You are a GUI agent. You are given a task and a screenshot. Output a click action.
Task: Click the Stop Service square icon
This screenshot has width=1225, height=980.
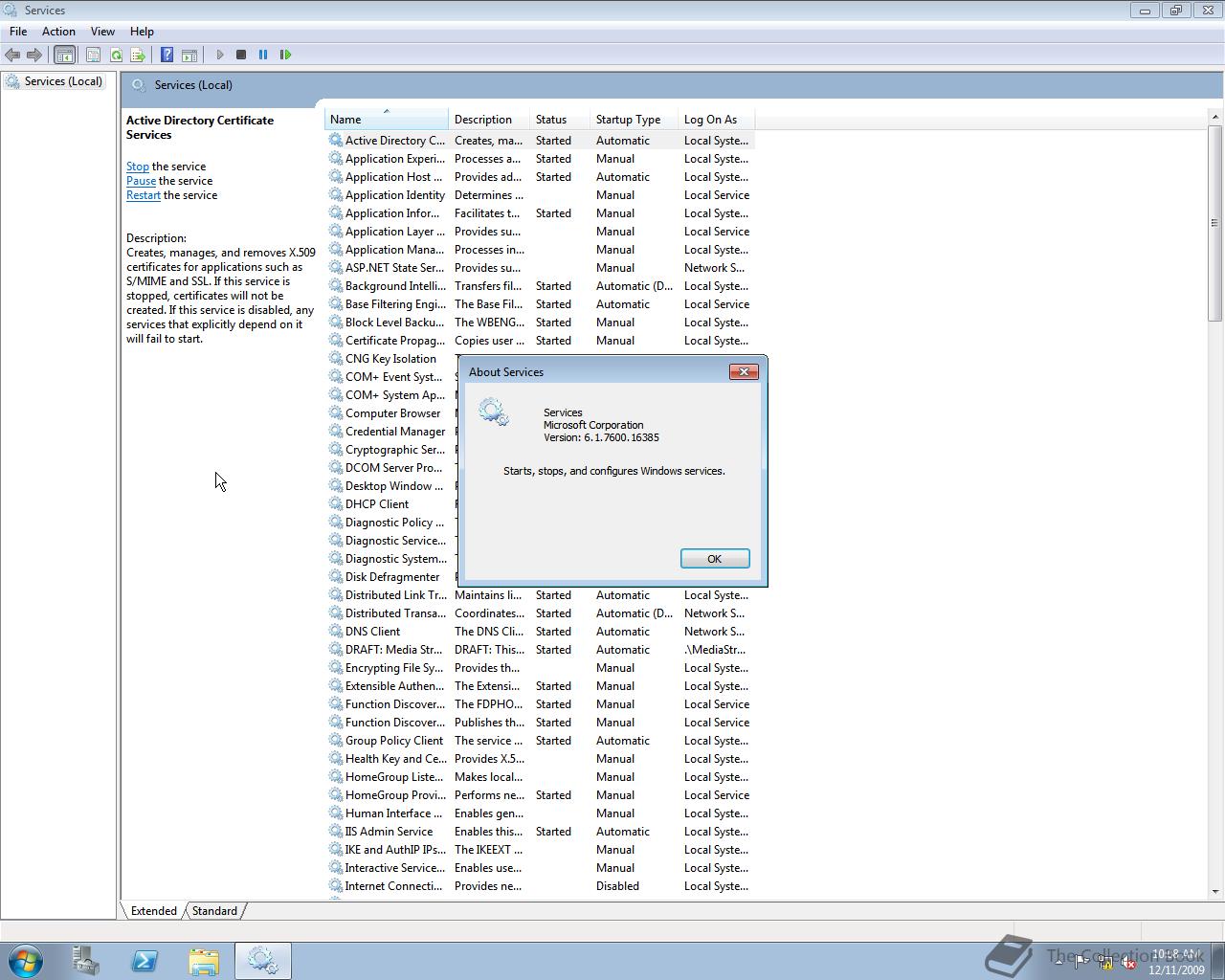click(241, 55)
